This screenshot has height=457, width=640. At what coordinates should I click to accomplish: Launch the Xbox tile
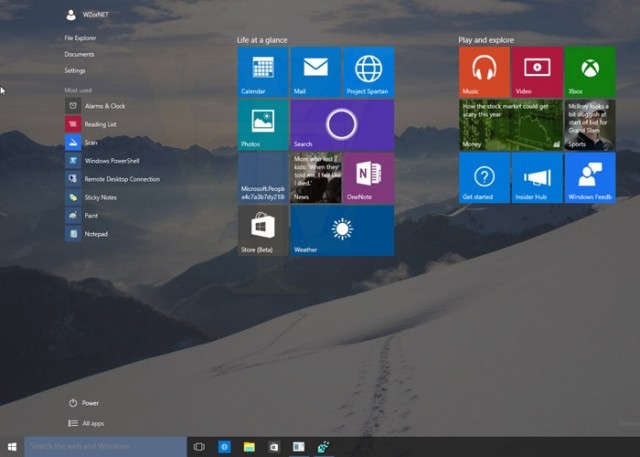pos(590,72)
